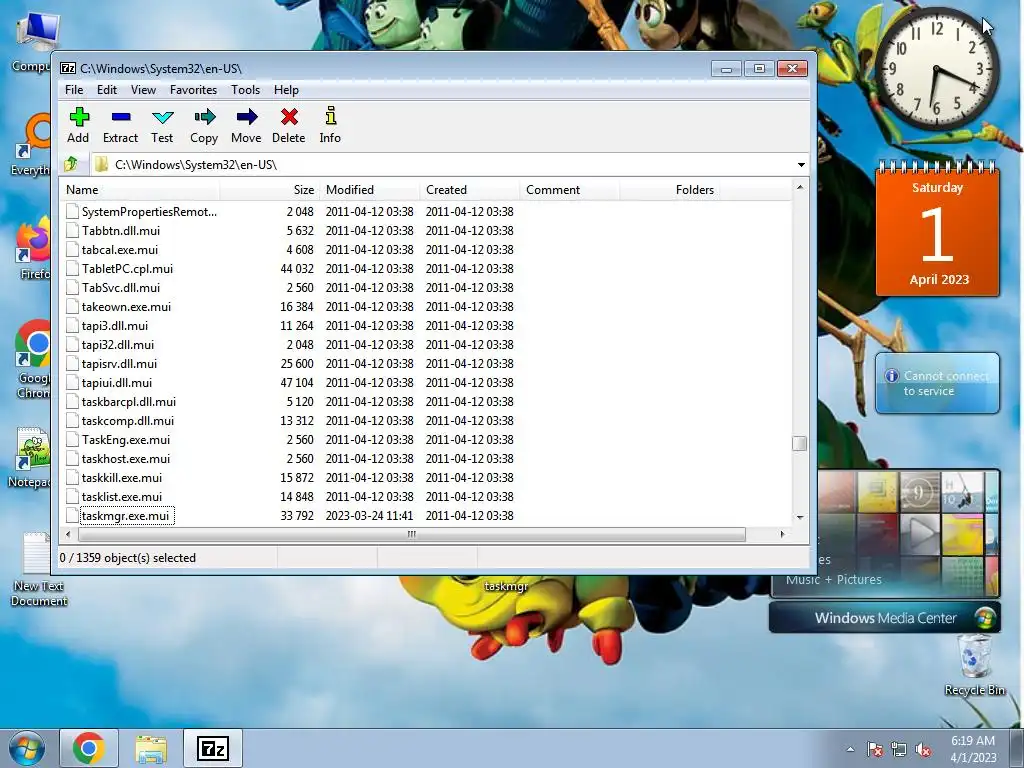The image size is (1024, 768).
Task: Go up one folder level icon
Action: [x=71, y=164]
